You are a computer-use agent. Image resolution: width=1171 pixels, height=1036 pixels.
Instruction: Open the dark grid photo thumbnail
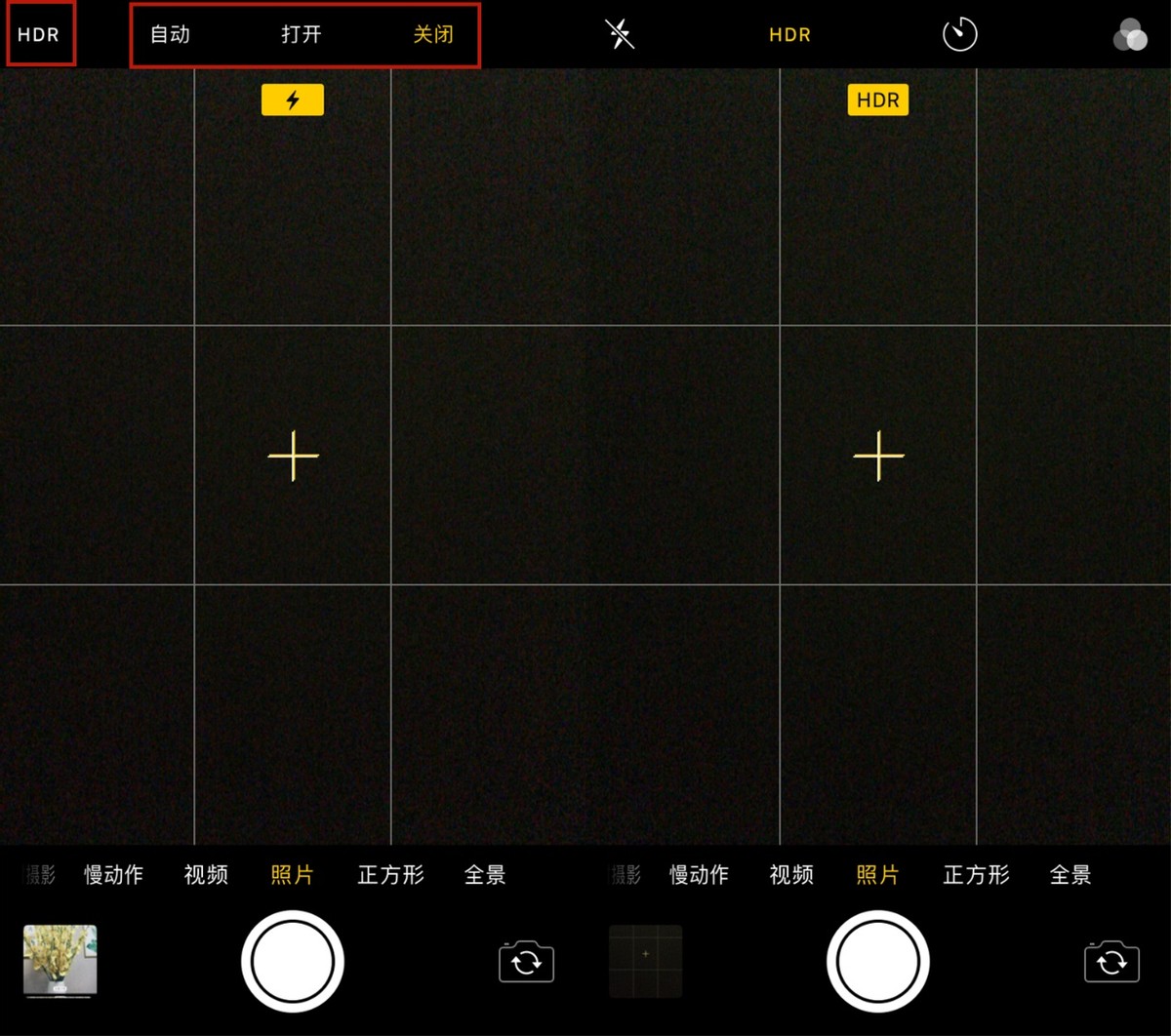[645, 961]
